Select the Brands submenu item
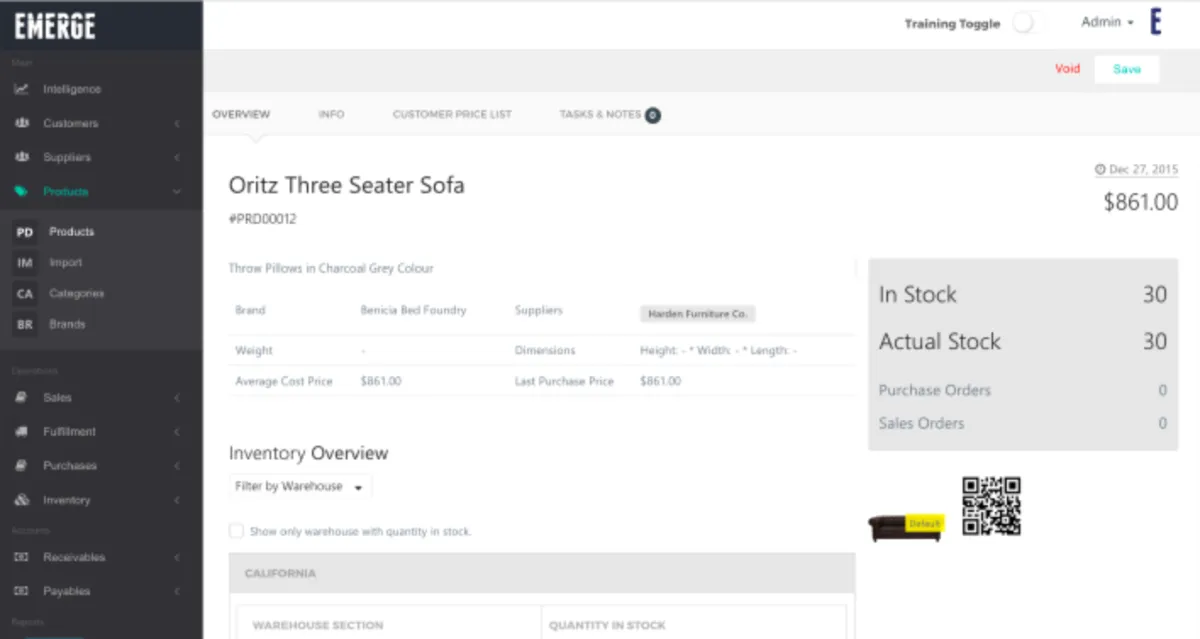1200x639 pixels. [67, 325]
